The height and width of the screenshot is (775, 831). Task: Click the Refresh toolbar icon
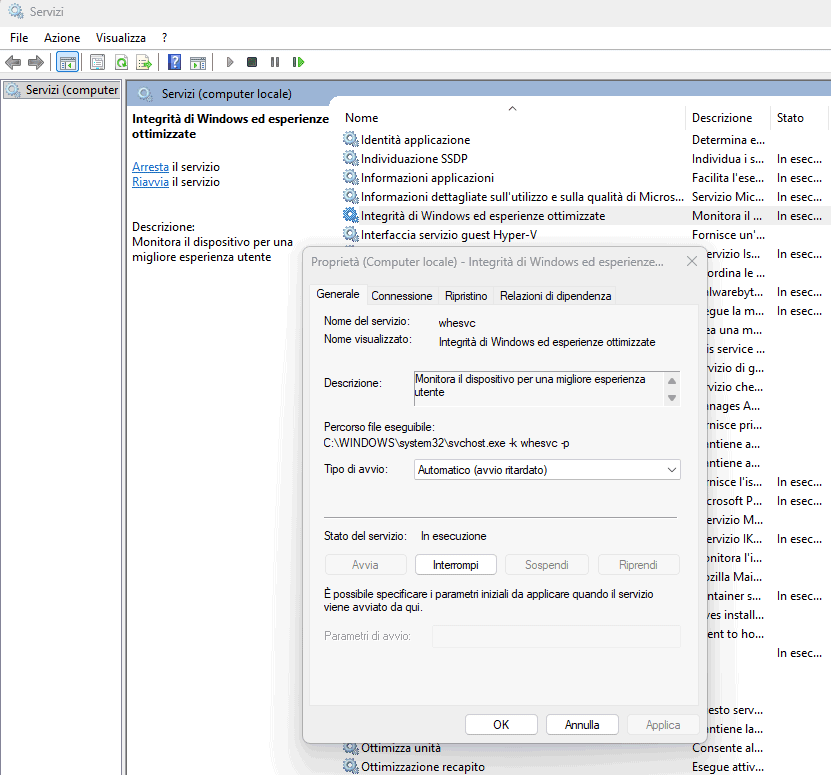121,63
